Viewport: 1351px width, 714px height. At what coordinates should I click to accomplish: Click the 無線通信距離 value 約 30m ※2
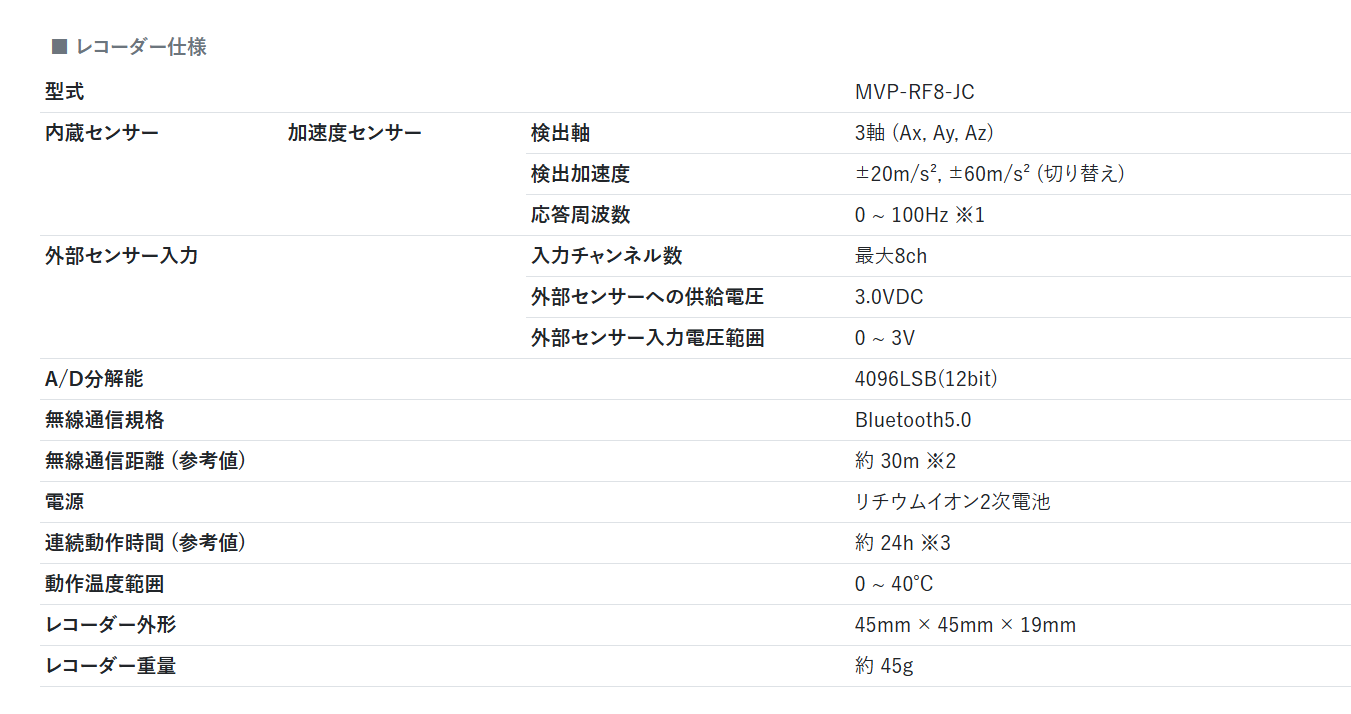(905, 461)
